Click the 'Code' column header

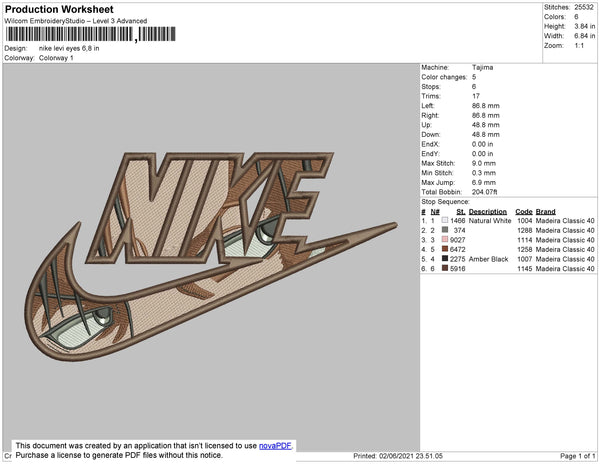click(x=524, y=212)
